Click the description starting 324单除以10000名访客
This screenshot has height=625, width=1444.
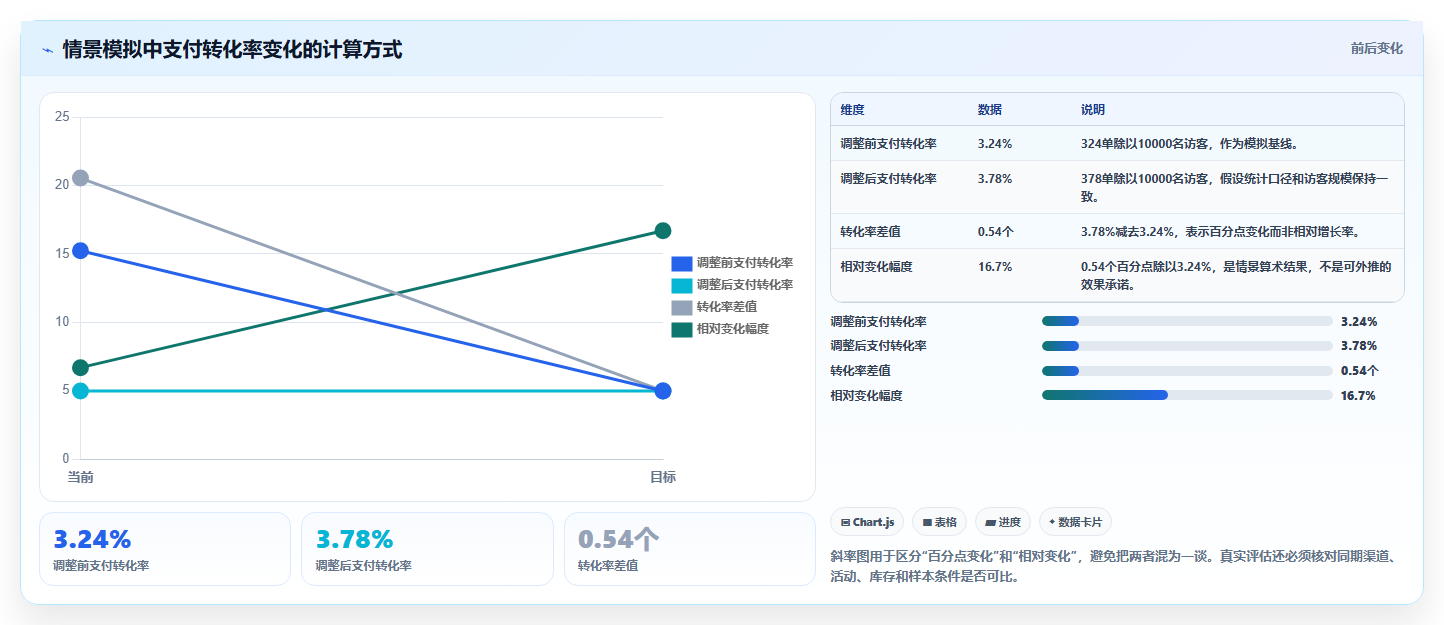pyautogui.click(x=1189, y=144)
